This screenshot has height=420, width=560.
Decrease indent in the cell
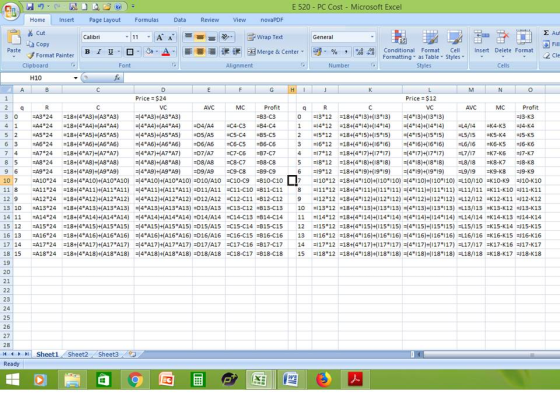(225, 52)
